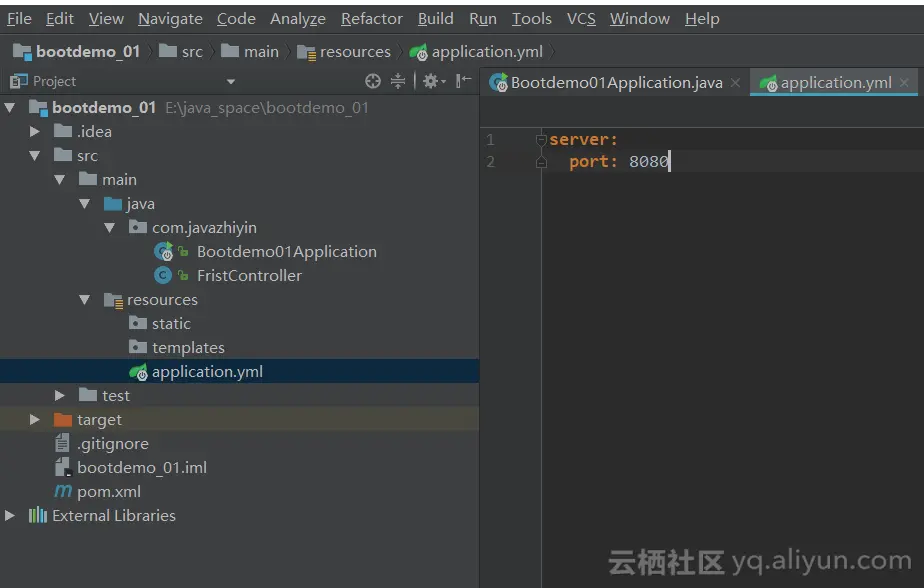Select application.yml in project tree
This screenshot has width=924, height=588.
tap(239, 372)
